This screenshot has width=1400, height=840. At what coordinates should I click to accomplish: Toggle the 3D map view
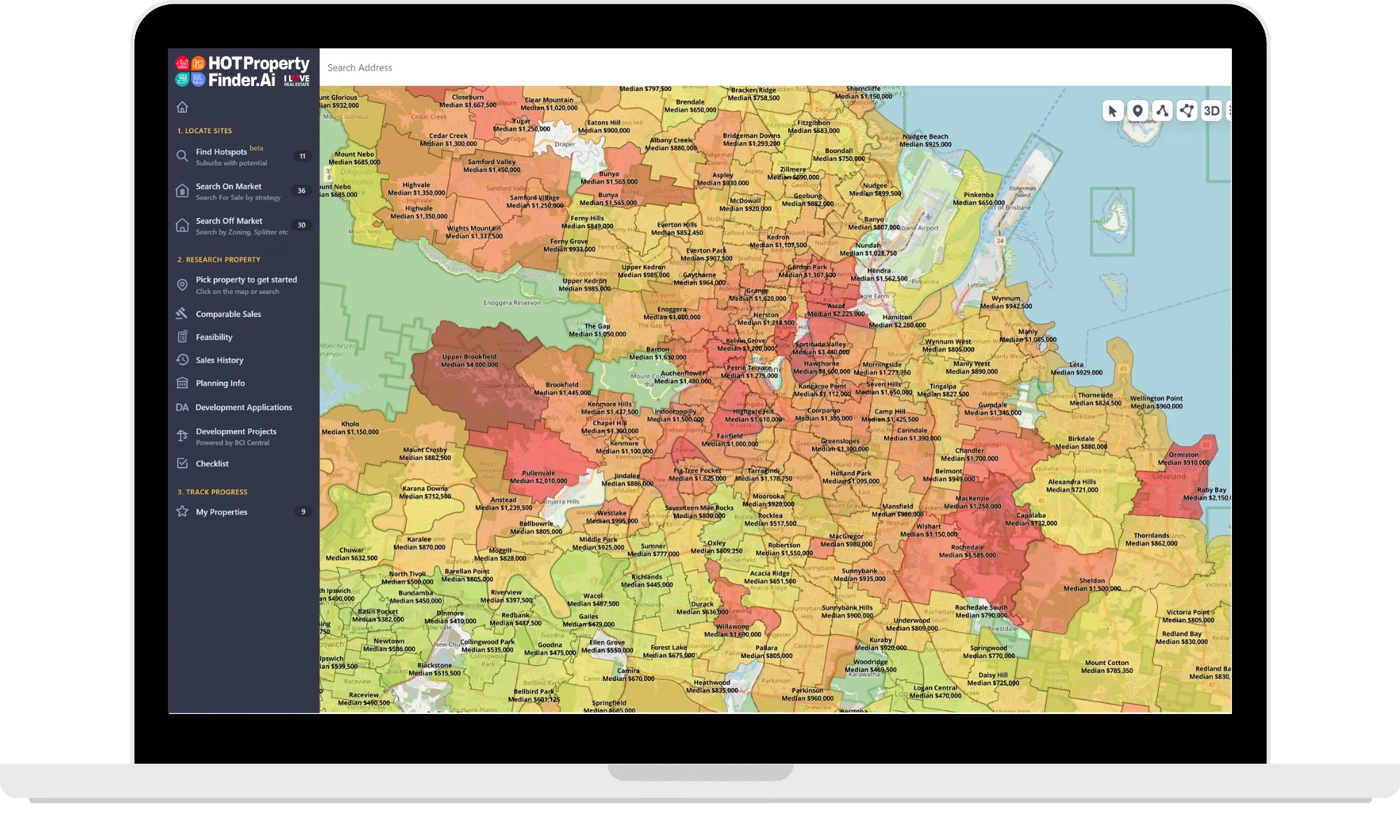coord(1211,111)
